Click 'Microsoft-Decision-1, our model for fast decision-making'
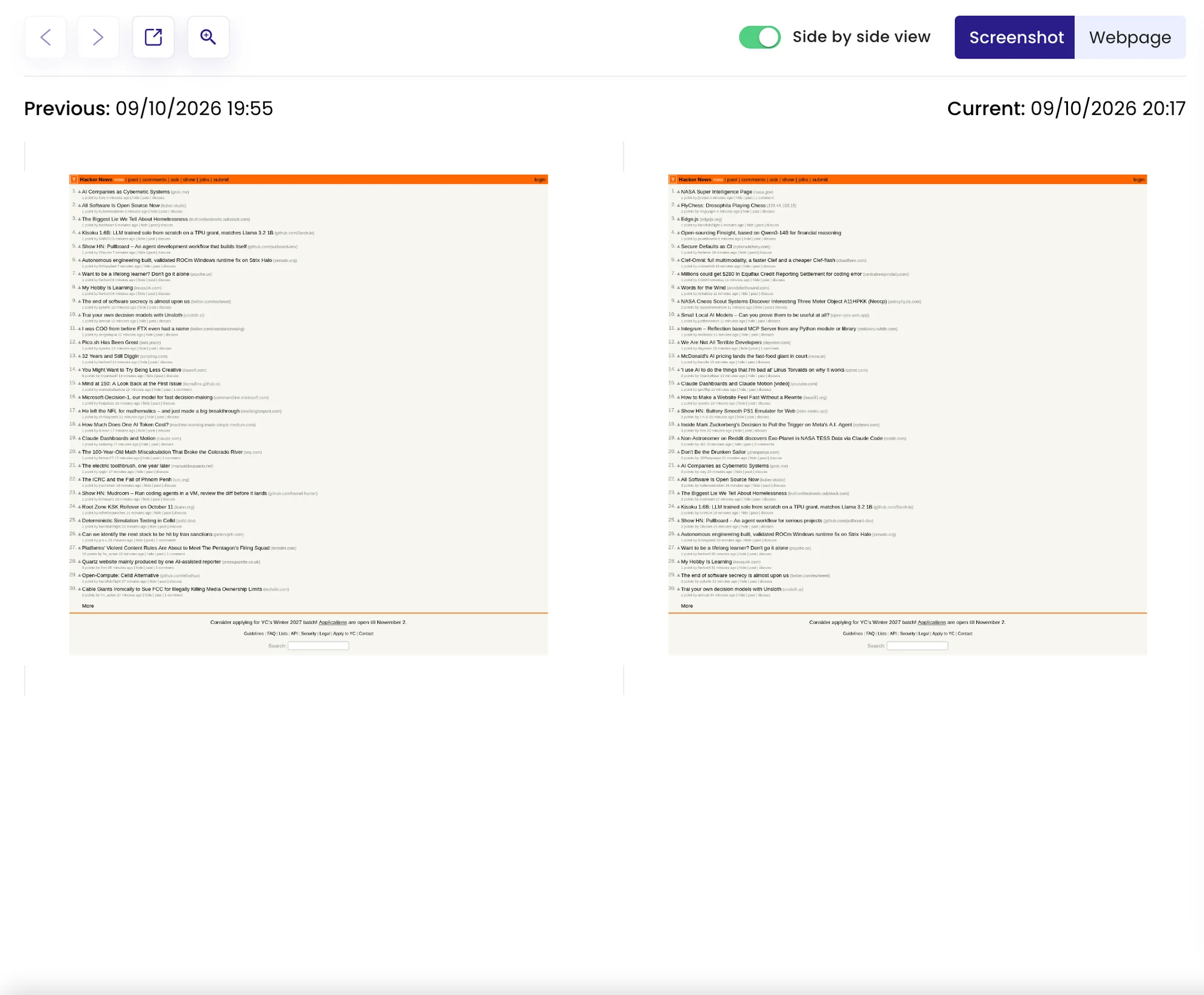 click(x=147, y=398)
